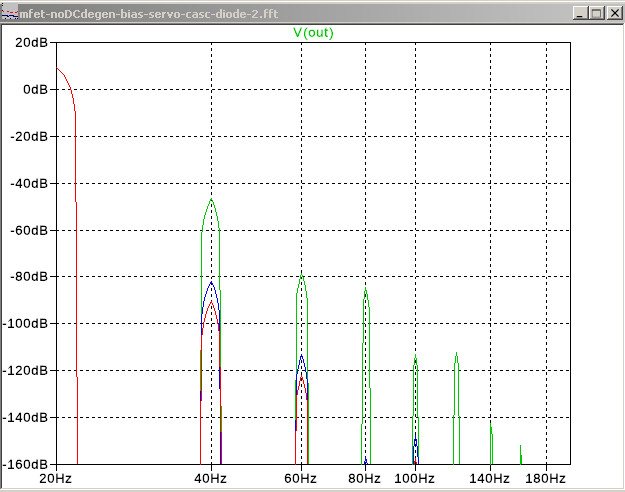Click the blue peak at 40Hz
Image resolution: width=625 pixels, height=492 pixels.
tap(211, 283)
